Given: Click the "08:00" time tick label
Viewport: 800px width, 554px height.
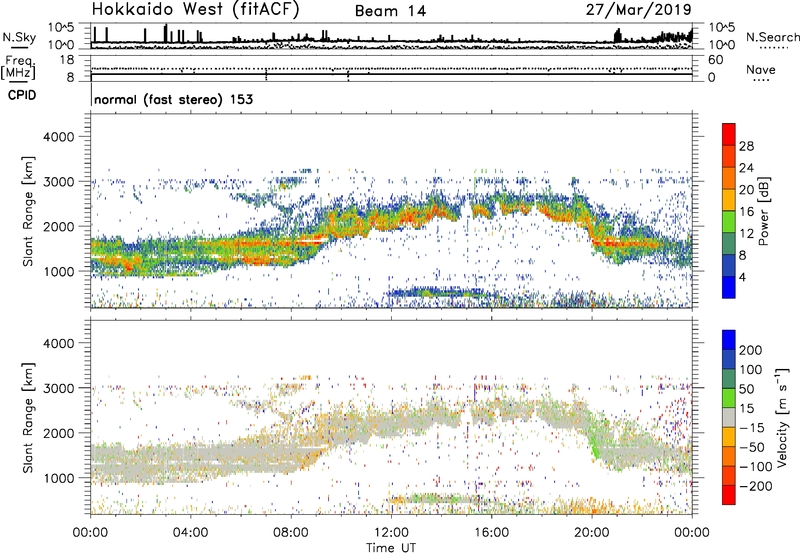Looking at the screenshot, I should coord(291,533).
